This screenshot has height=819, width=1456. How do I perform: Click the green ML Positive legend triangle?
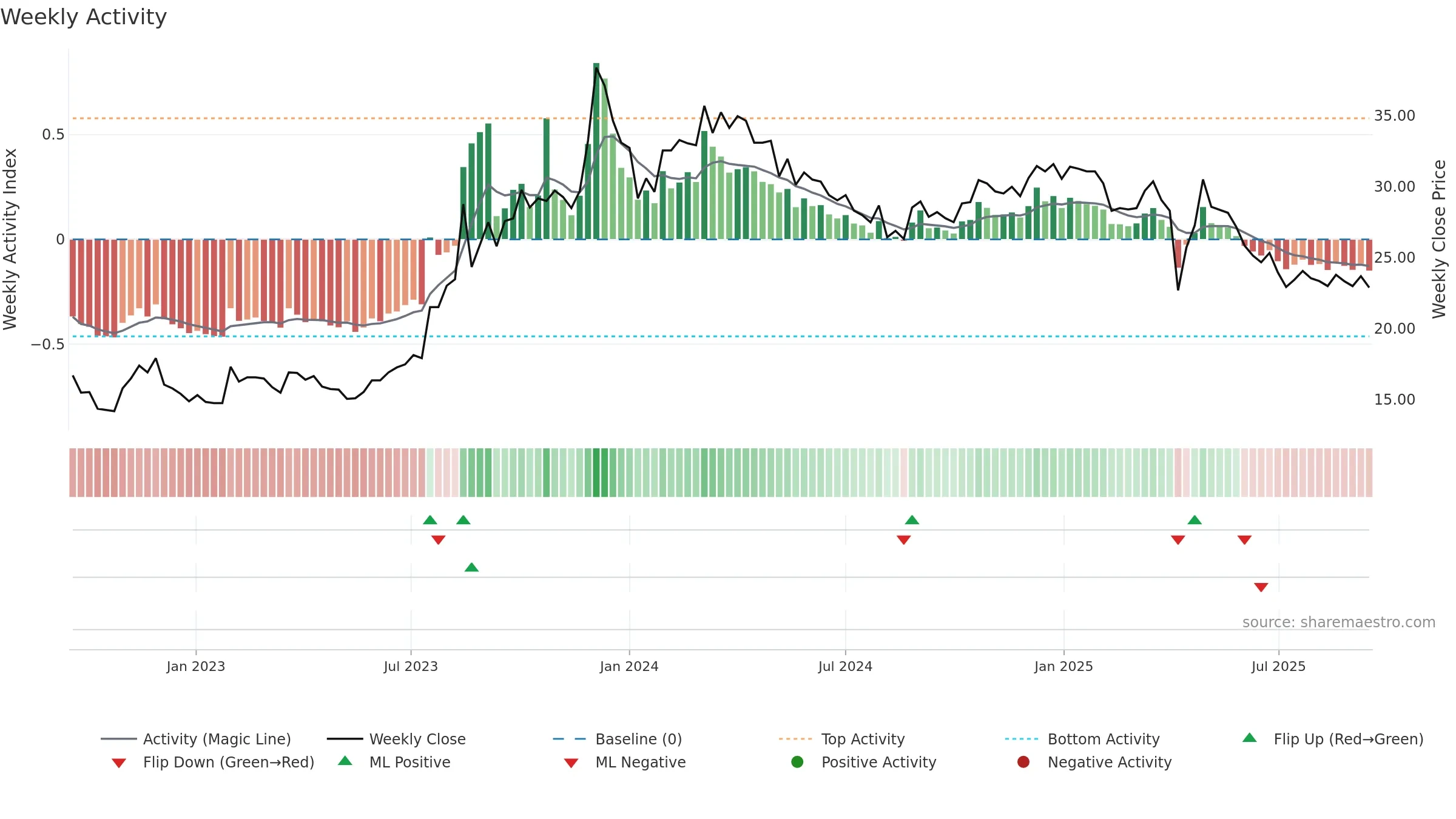tap(345, 761)
